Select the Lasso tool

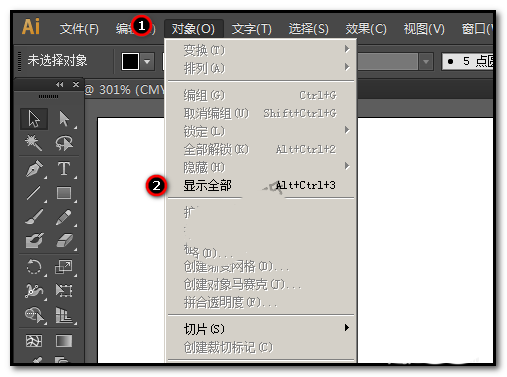pos(64,143)
